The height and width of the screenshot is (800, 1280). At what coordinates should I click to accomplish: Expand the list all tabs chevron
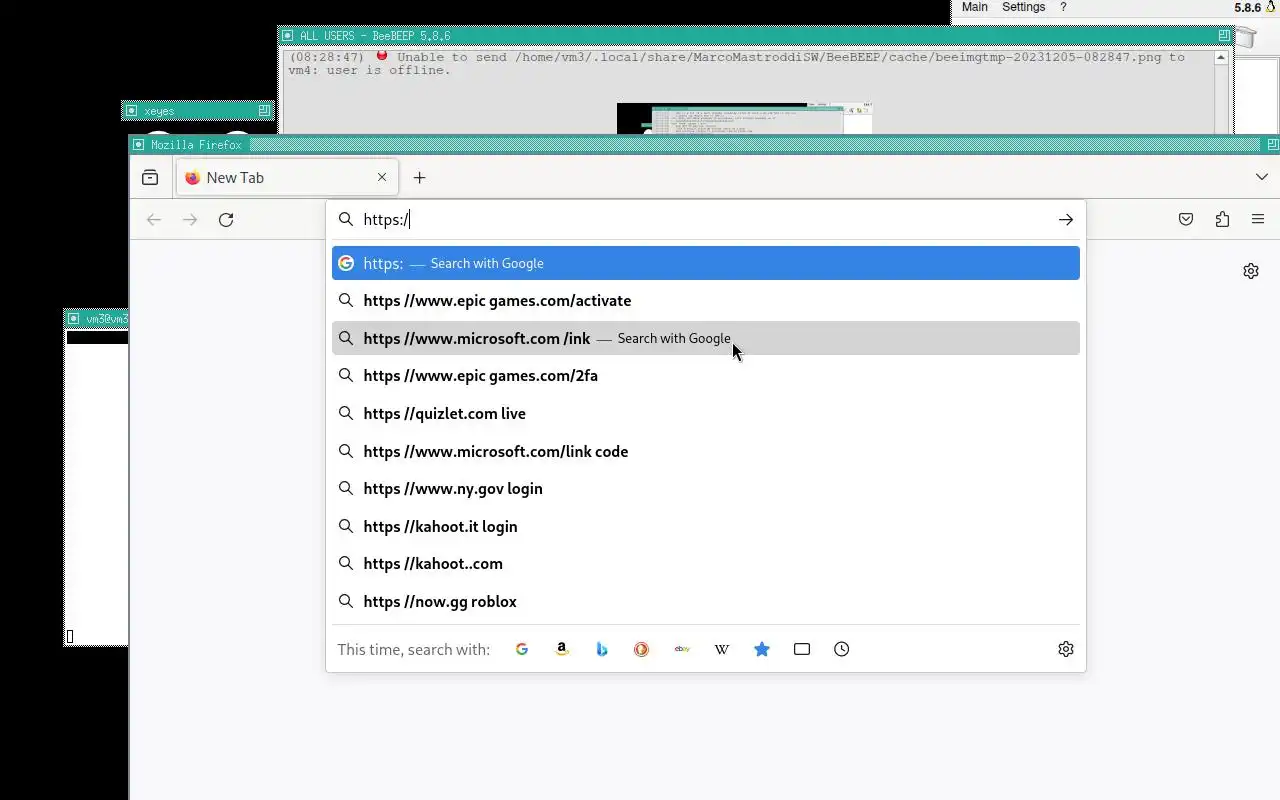(x=1261, y=177)
